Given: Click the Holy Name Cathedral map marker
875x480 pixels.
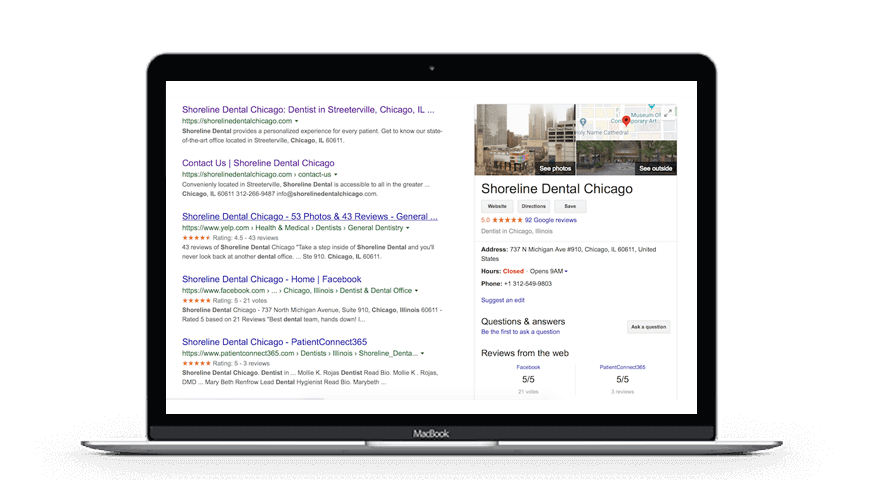Looking at the screenshot, I should [583, 122].
